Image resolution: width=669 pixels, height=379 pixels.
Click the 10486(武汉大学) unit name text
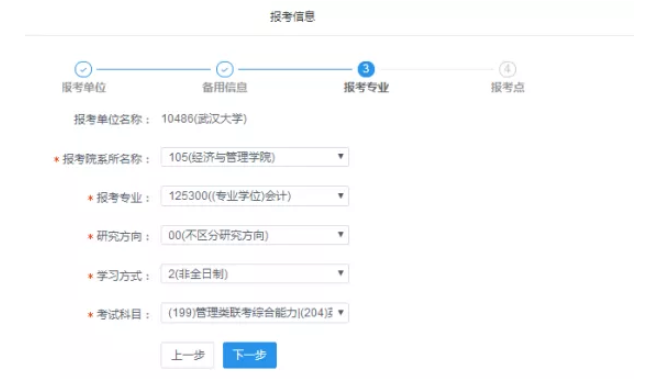[x=204, y=119]
